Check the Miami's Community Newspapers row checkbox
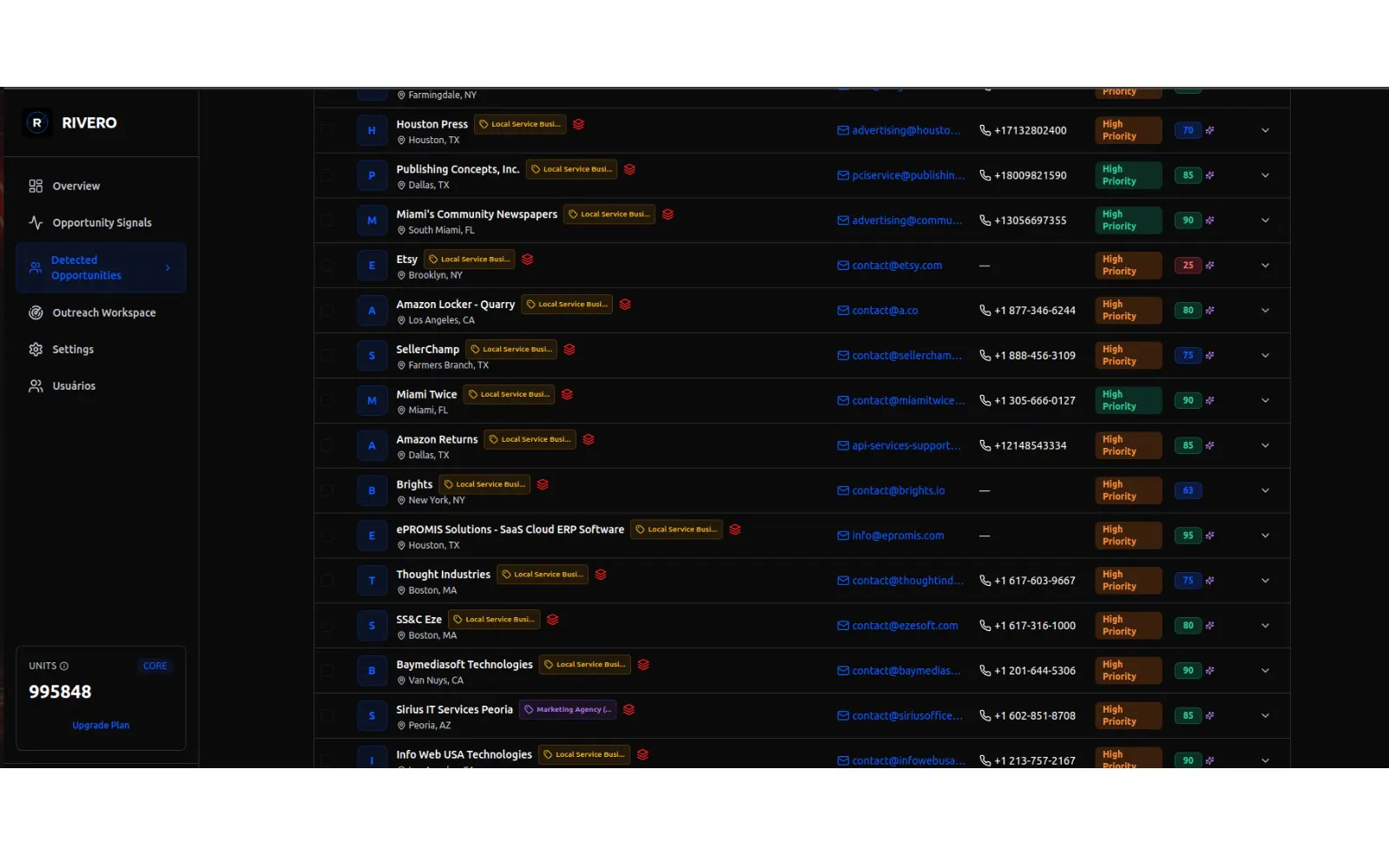The image size is (1389, 868). 327,220
